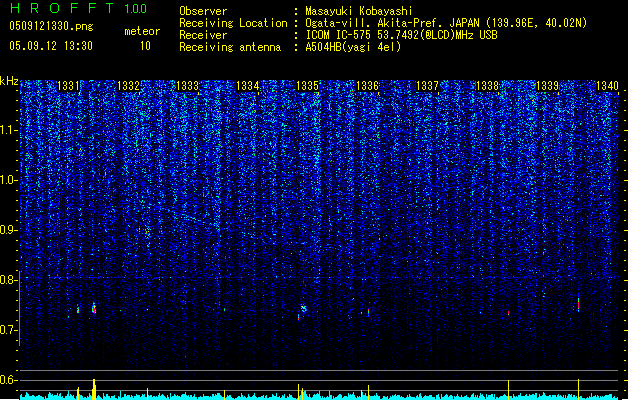The width and height of the screenshot is (629, 400).
Task: Click the 1334 time marker
Action: [248, 86]
